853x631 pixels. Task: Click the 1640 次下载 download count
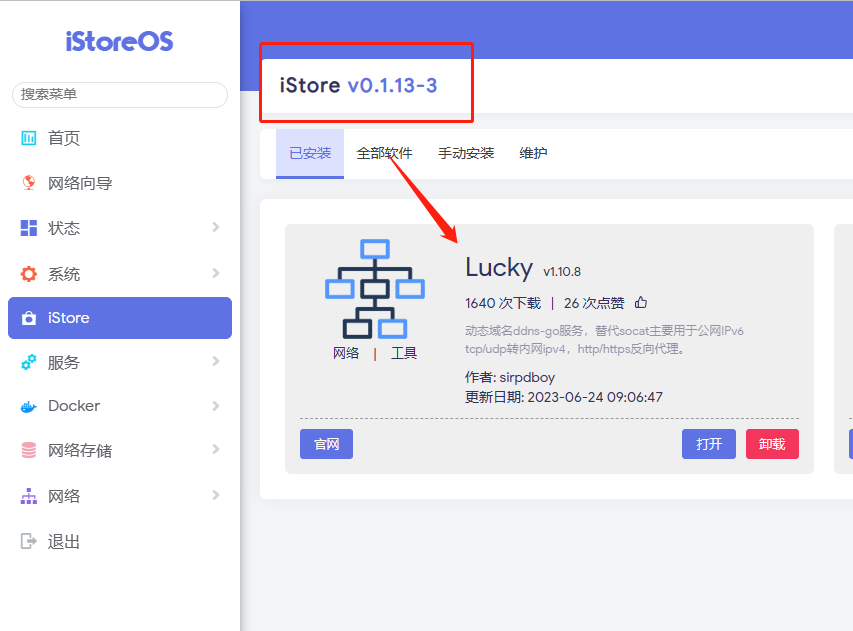coord(503,303)
